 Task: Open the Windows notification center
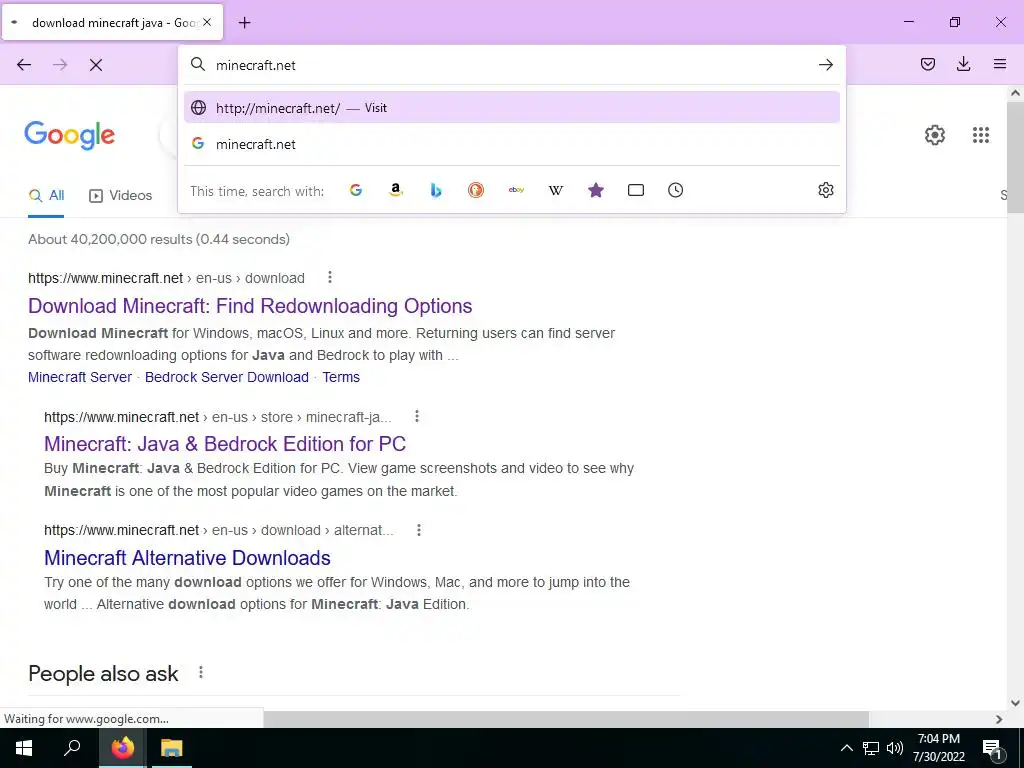click(993, 749)
